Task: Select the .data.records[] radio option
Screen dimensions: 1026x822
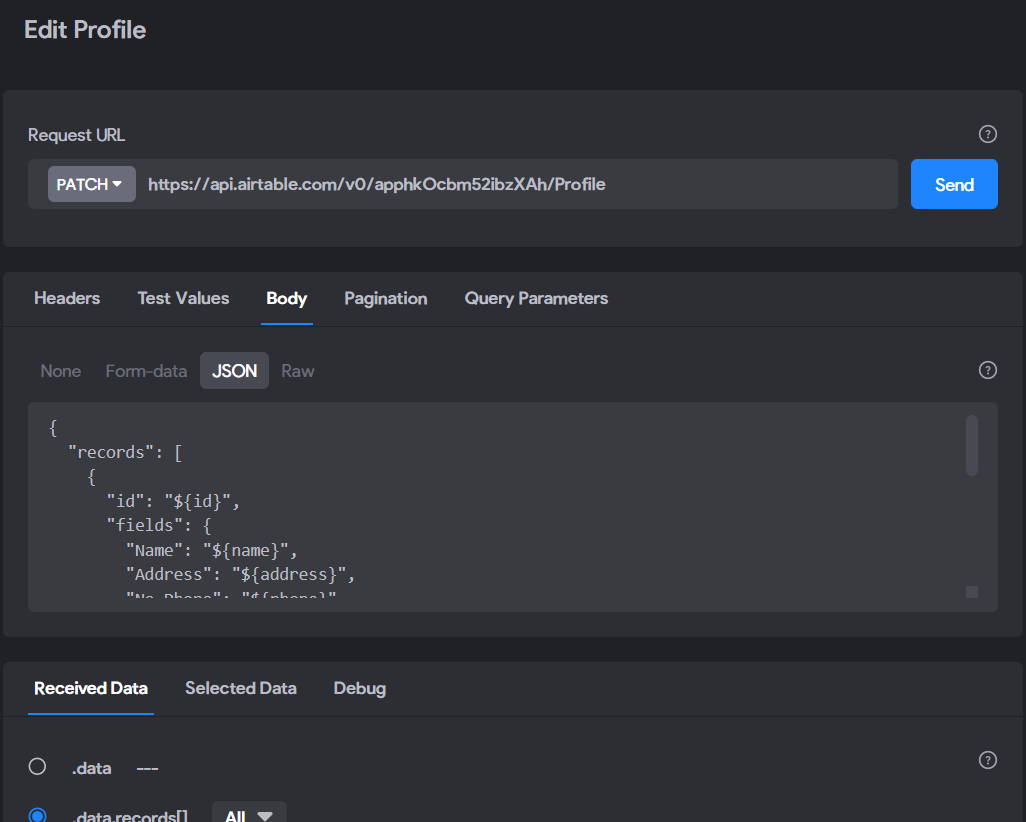Action: (x=37, y=815)
